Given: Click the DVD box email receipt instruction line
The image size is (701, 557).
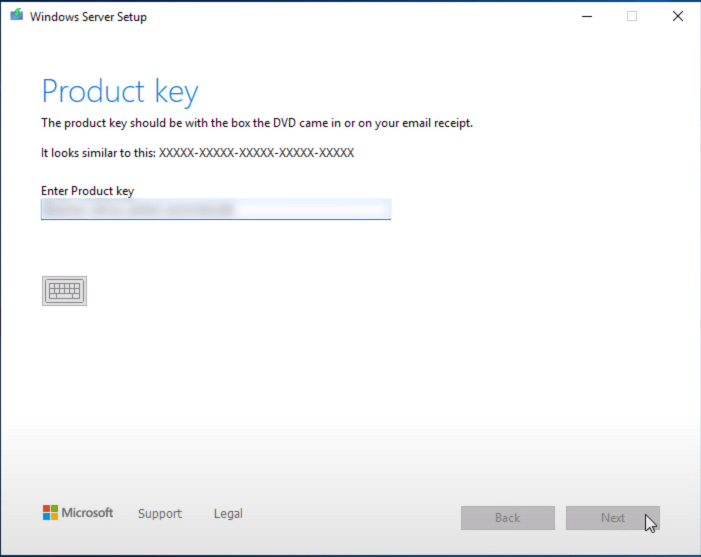Looking at the screenshot, I should tap(256, 123).
